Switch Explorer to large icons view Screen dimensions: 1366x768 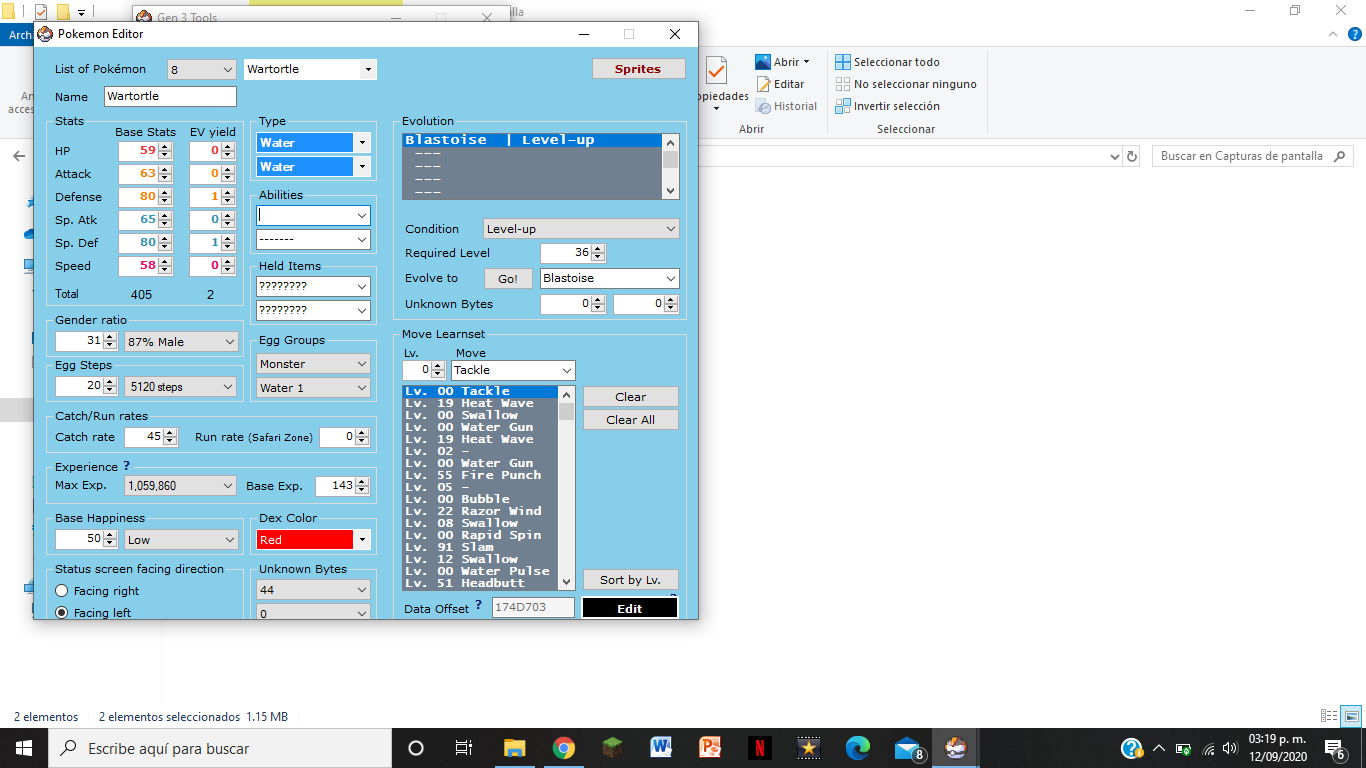point(1351,716)
